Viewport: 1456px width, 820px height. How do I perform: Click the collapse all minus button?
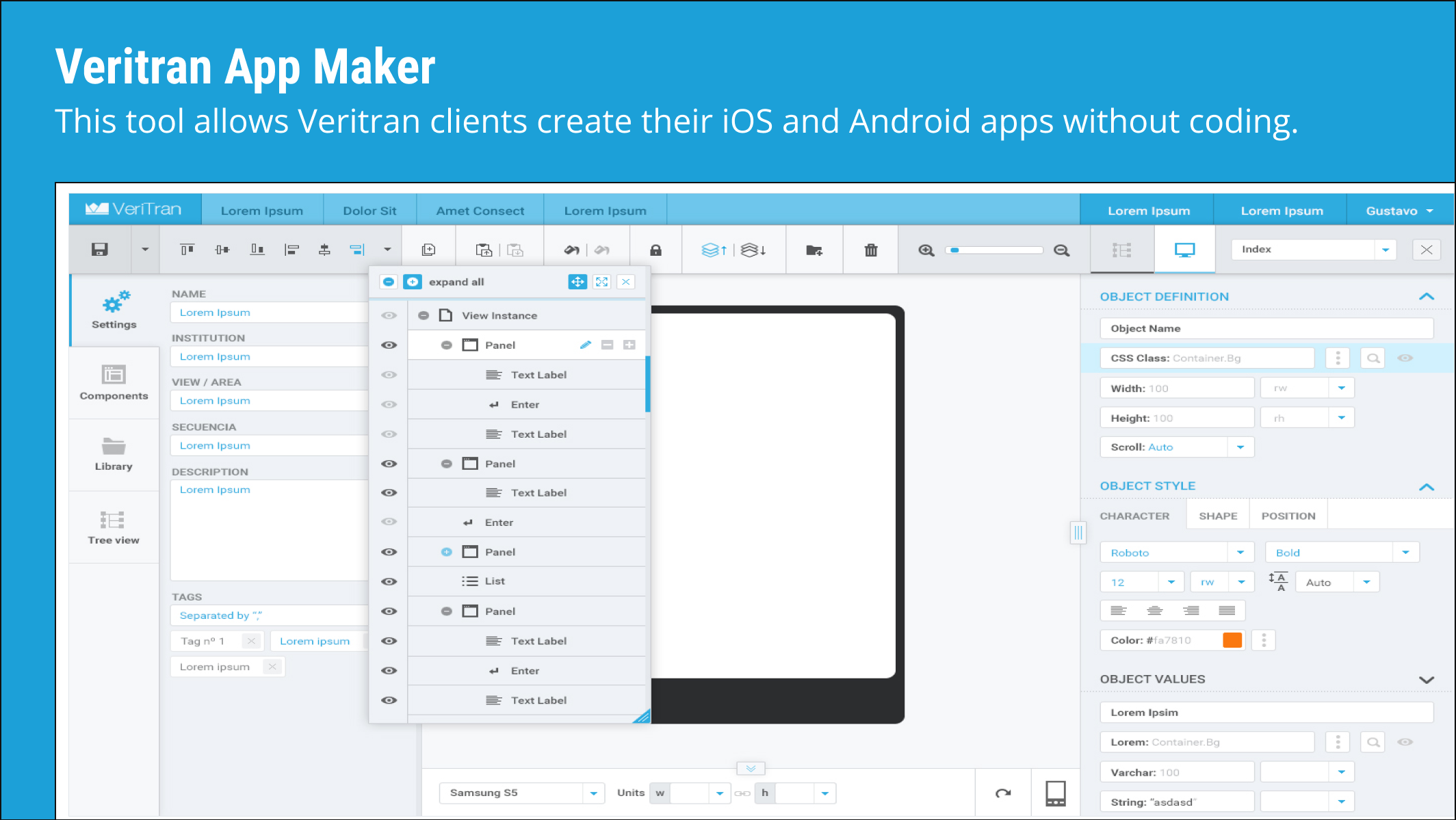tap(389, 282)
